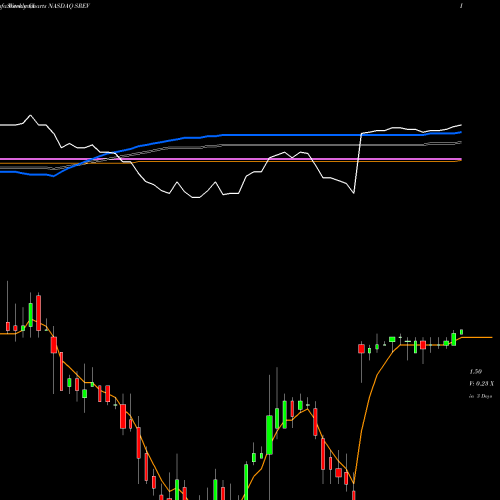The width and height of the screenshot is (500, 500).
Task: Click the last green candle at the right edge
Action: [462, 332]
